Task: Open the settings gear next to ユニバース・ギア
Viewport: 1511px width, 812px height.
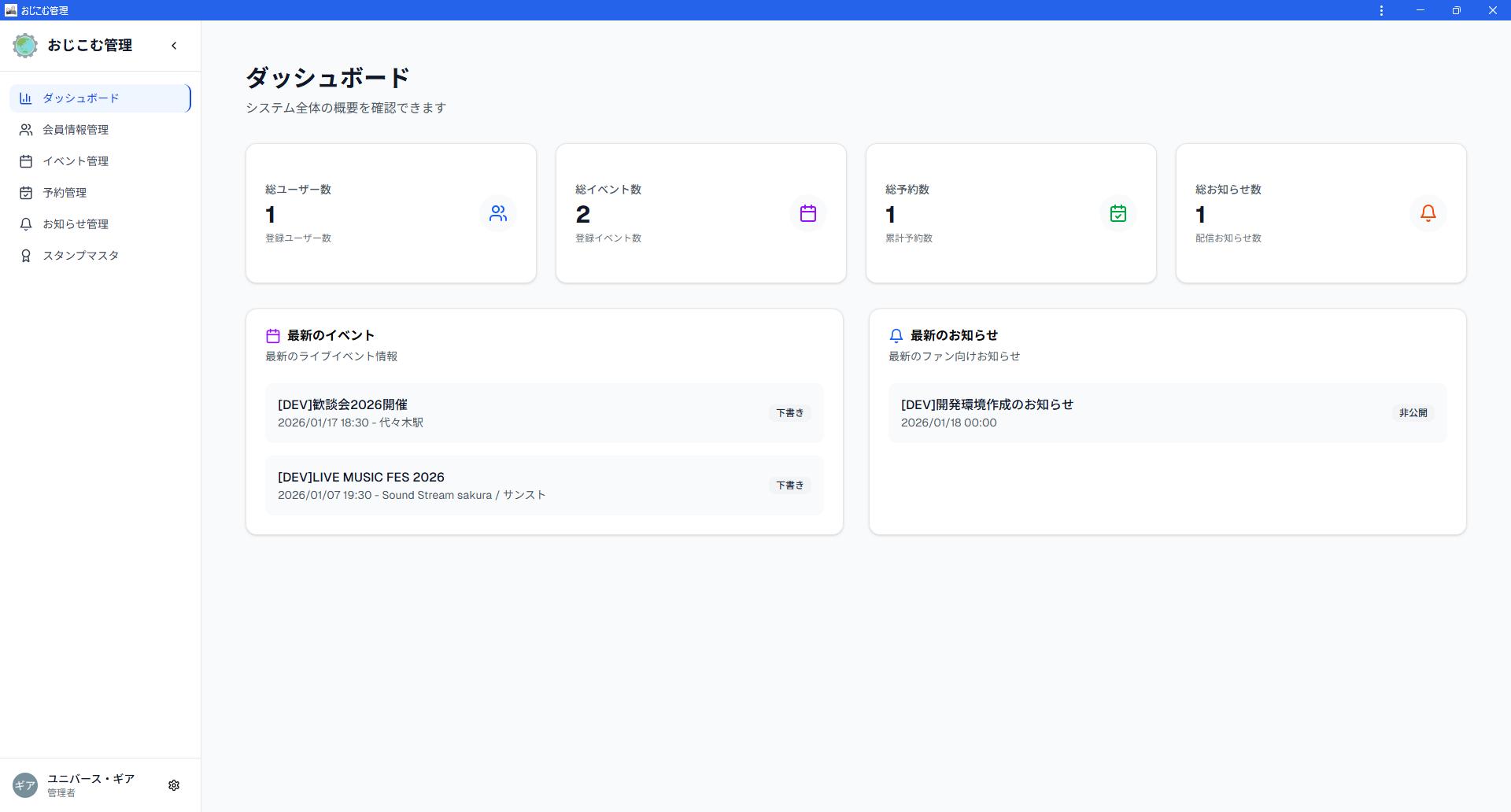Action: click(x=174, y=784)
